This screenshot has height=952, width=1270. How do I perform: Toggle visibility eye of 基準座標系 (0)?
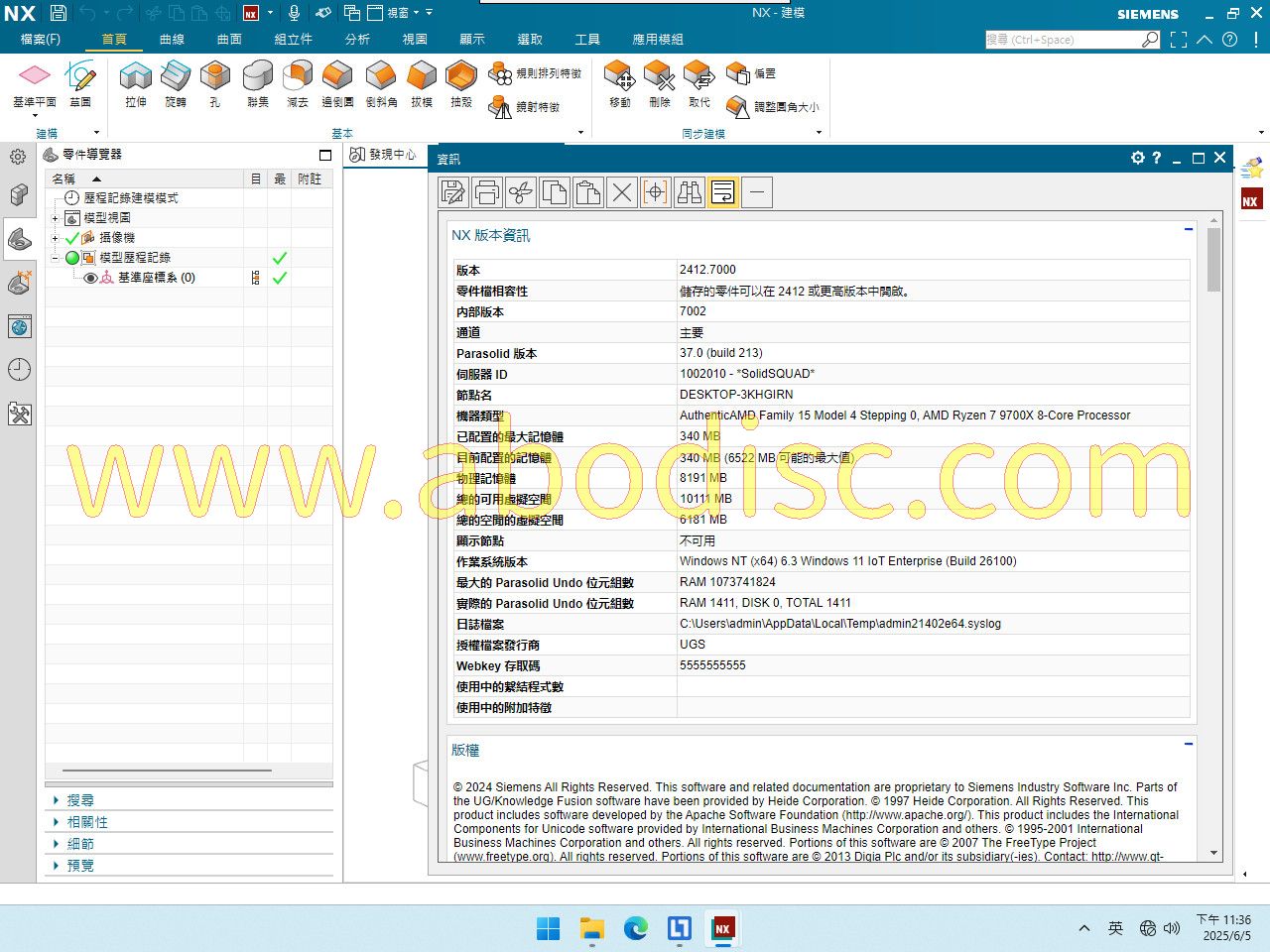(90, 279)
